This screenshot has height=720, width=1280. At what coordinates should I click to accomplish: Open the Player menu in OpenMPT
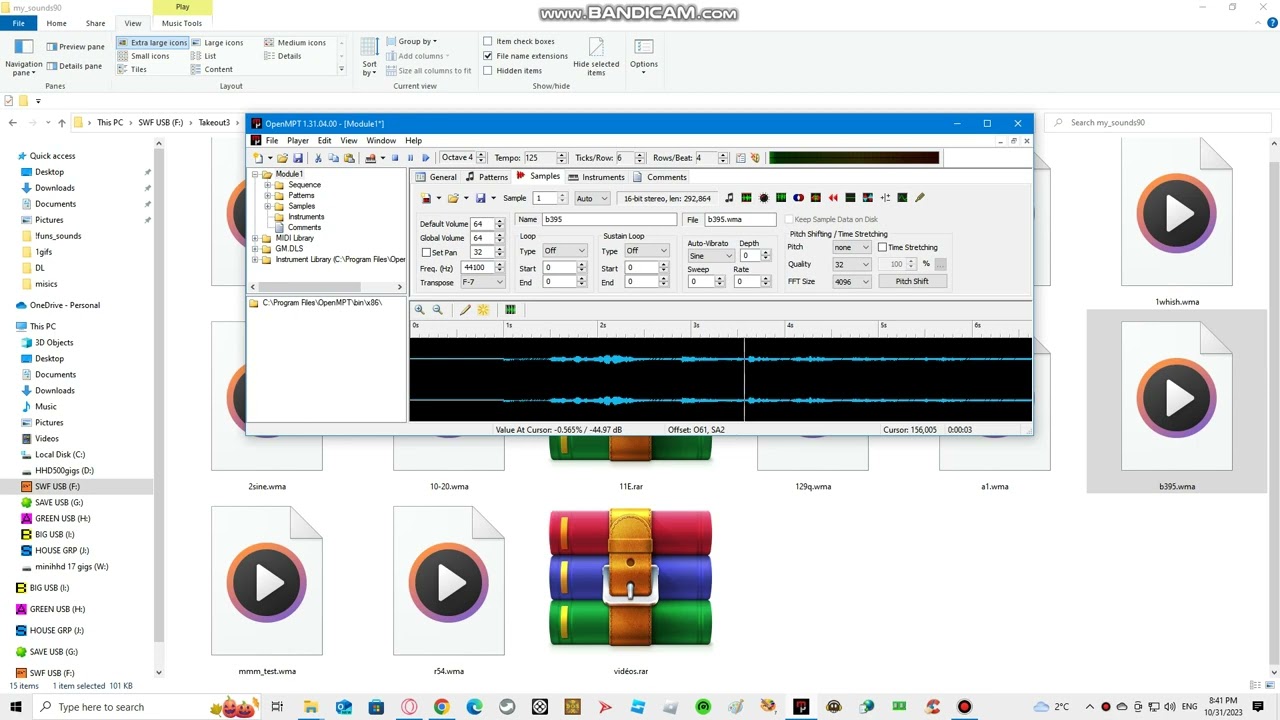[298, 141]
